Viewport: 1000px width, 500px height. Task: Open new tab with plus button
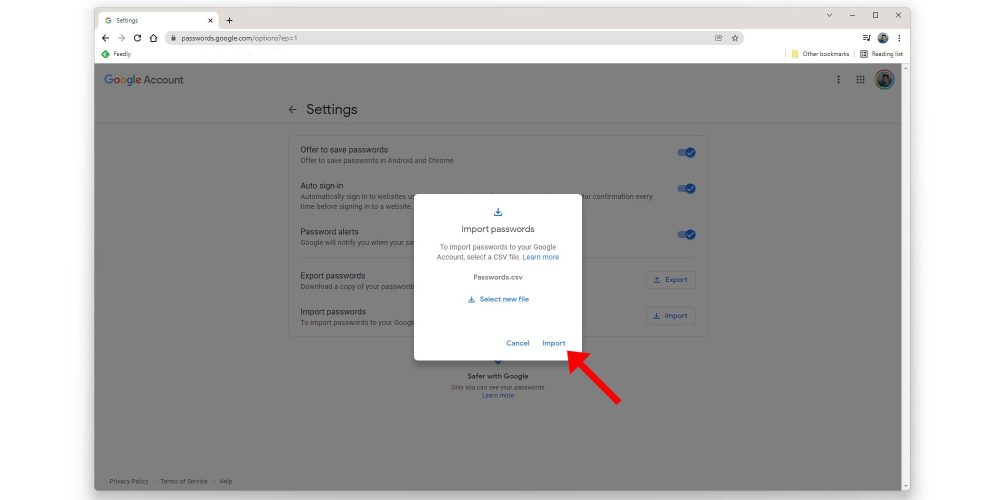click(230, 20)
